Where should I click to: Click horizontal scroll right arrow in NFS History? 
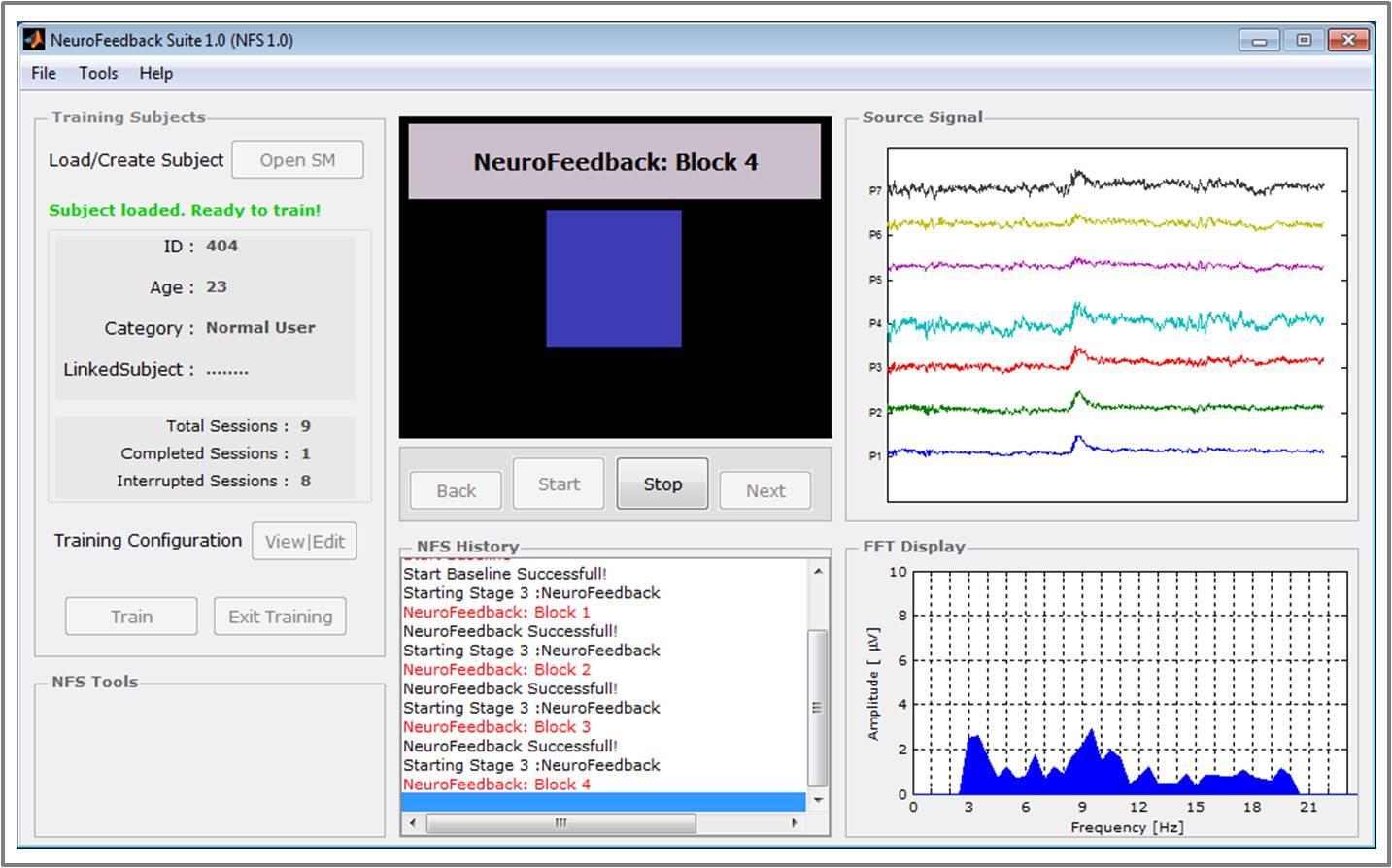(795, 823)
